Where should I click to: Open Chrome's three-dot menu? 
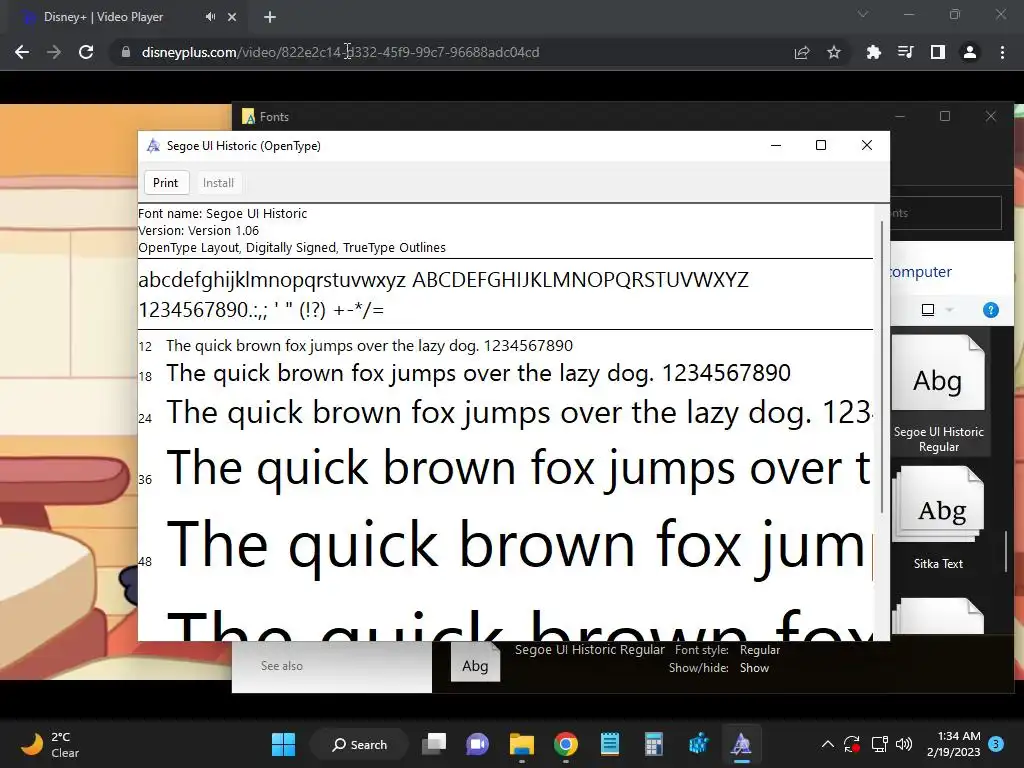1002,52
